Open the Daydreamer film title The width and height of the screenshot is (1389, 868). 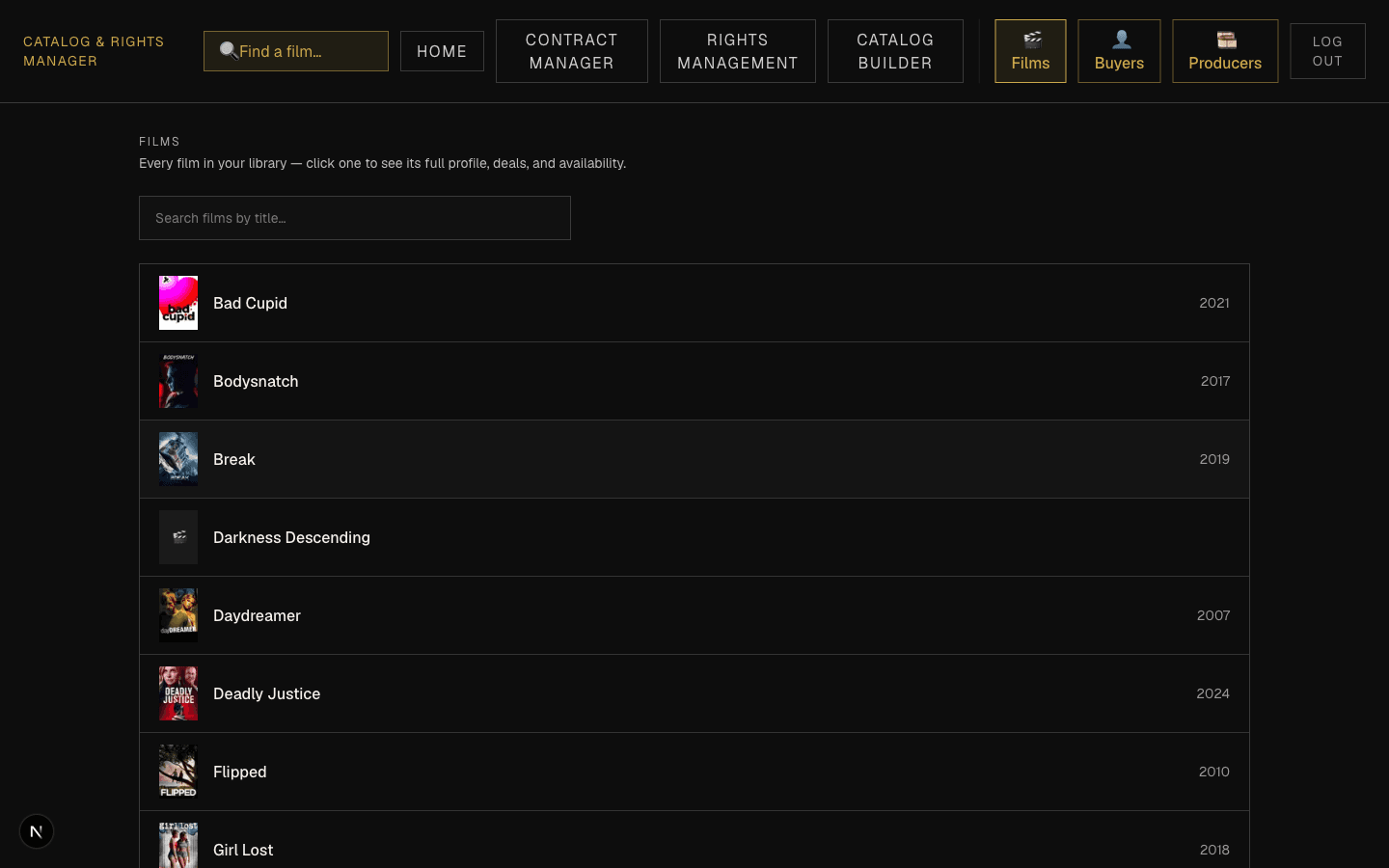(257, 615)
